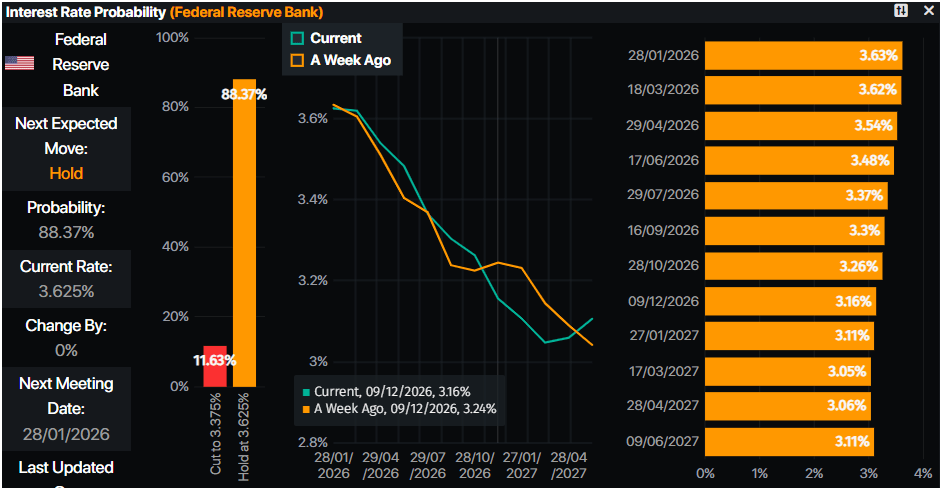The image size is (942, 490).
Task: Select the 09/12/2026 bar showing 3.16%
Action: [790, 300]
